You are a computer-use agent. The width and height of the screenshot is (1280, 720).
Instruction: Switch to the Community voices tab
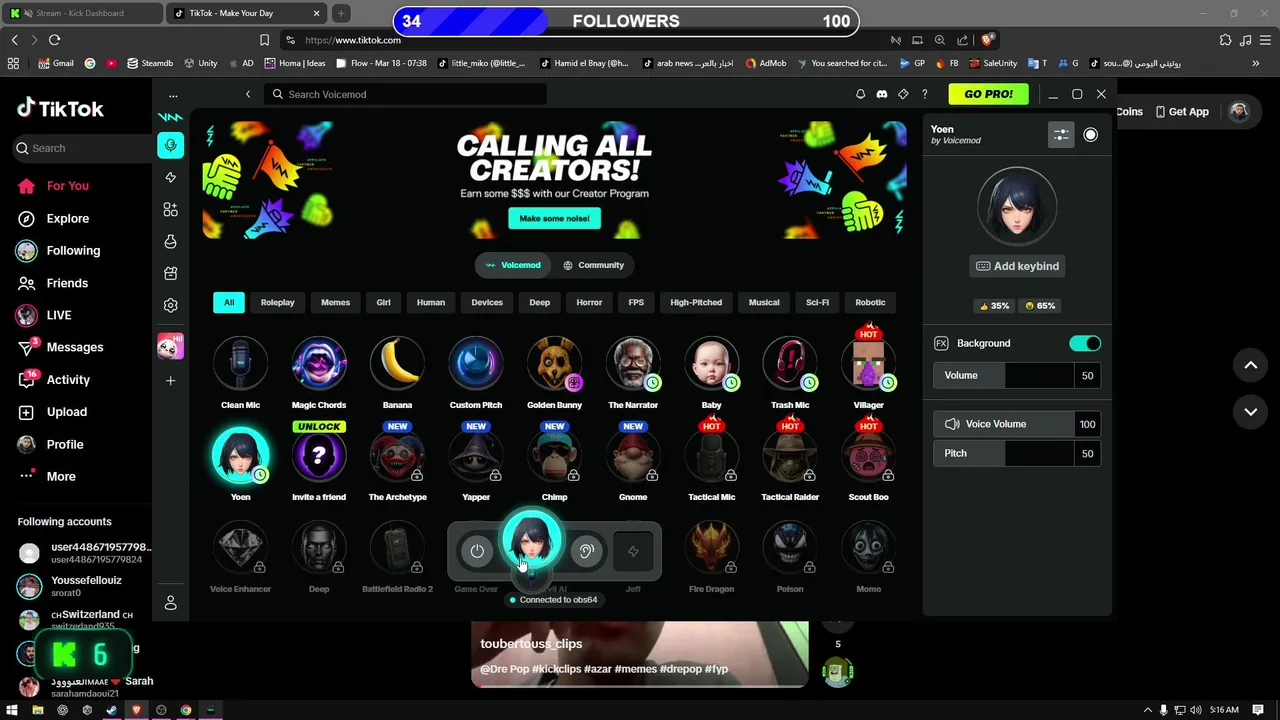tap(593, 265)
